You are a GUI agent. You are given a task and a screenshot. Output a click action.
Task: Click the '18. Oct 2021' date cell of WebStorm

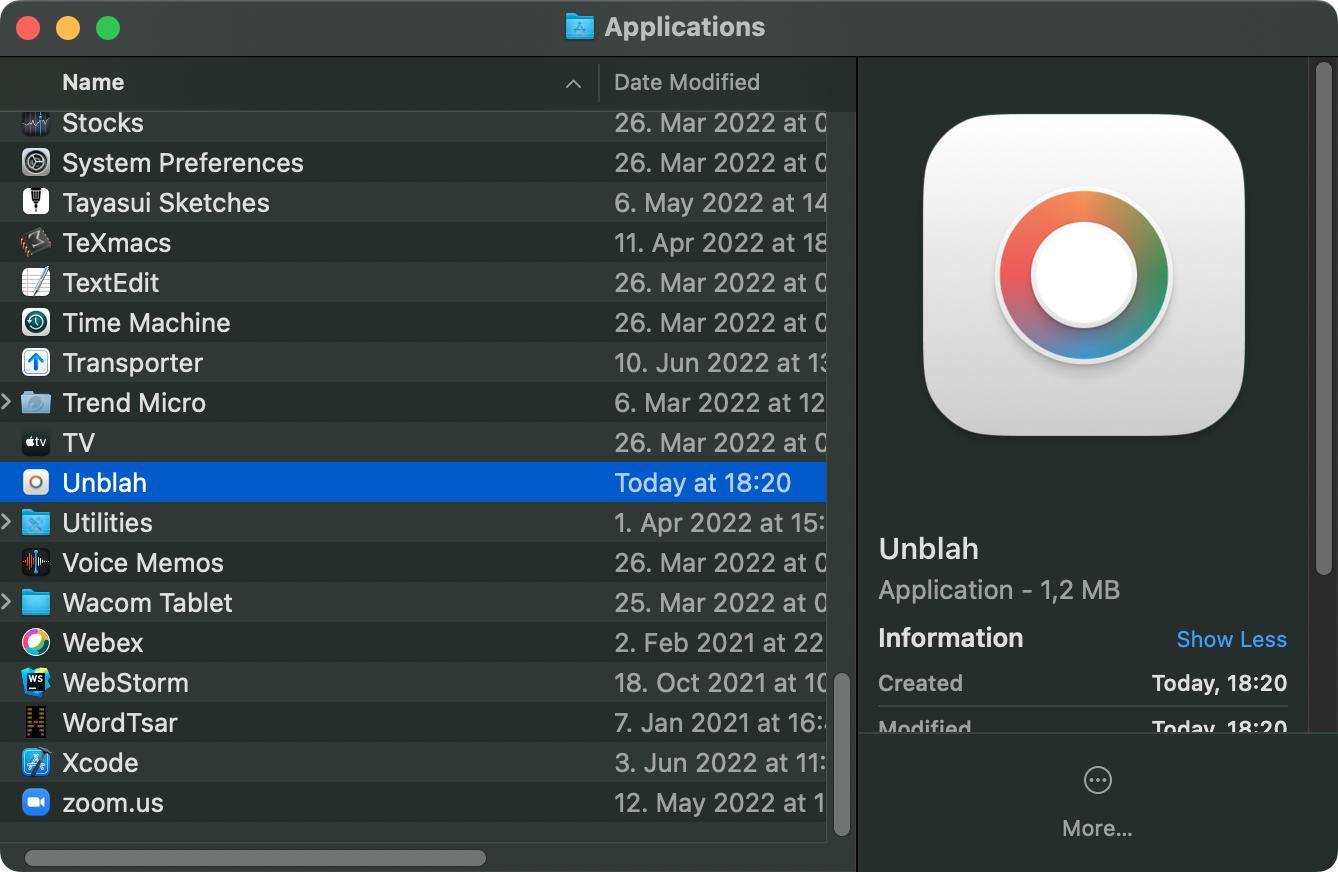(720, 683)
